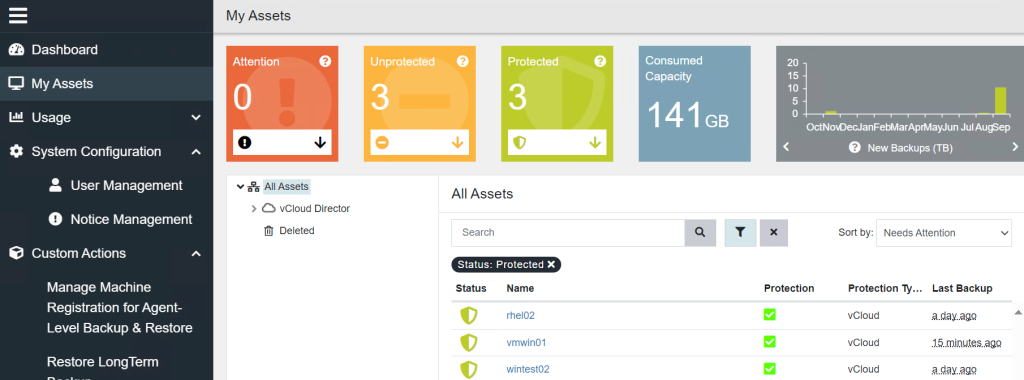
Task: Click the search magnifier button
Action: 700,232
